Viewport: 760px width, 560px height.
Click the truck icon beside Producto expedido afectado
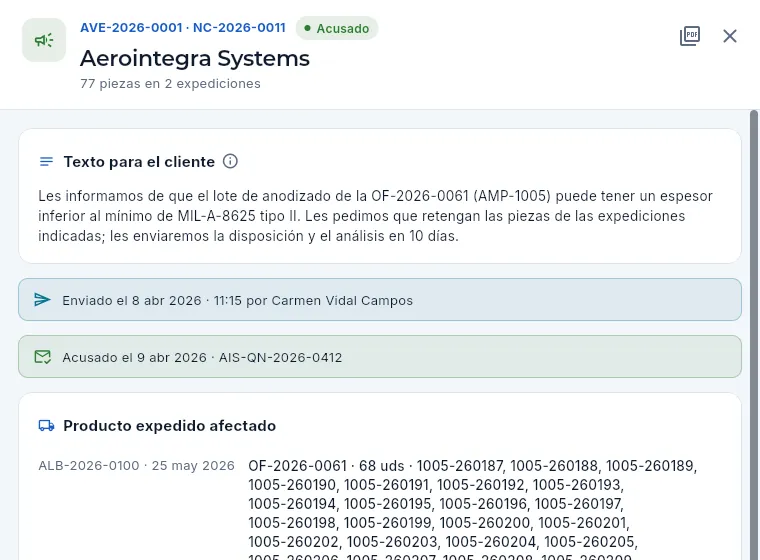pyautogui.click(x=46, y=426)
